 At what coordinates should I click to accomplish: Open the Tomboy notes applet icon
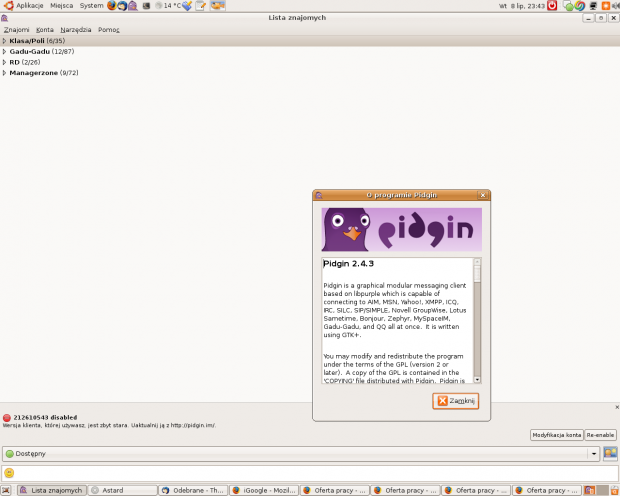coord(201,6)
